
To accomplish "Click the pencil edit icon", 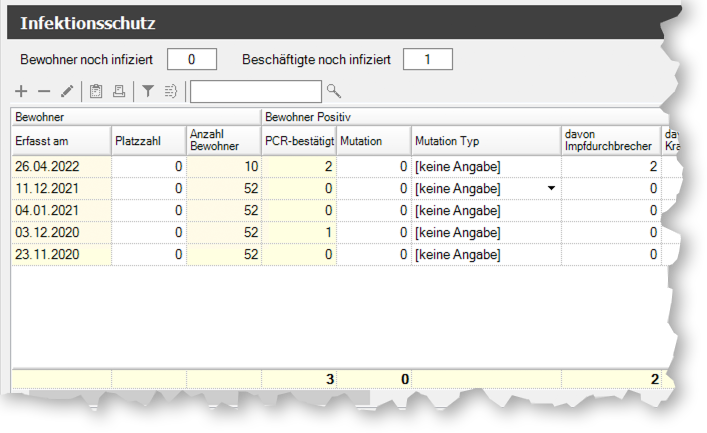I will click(x=67, y=92).
